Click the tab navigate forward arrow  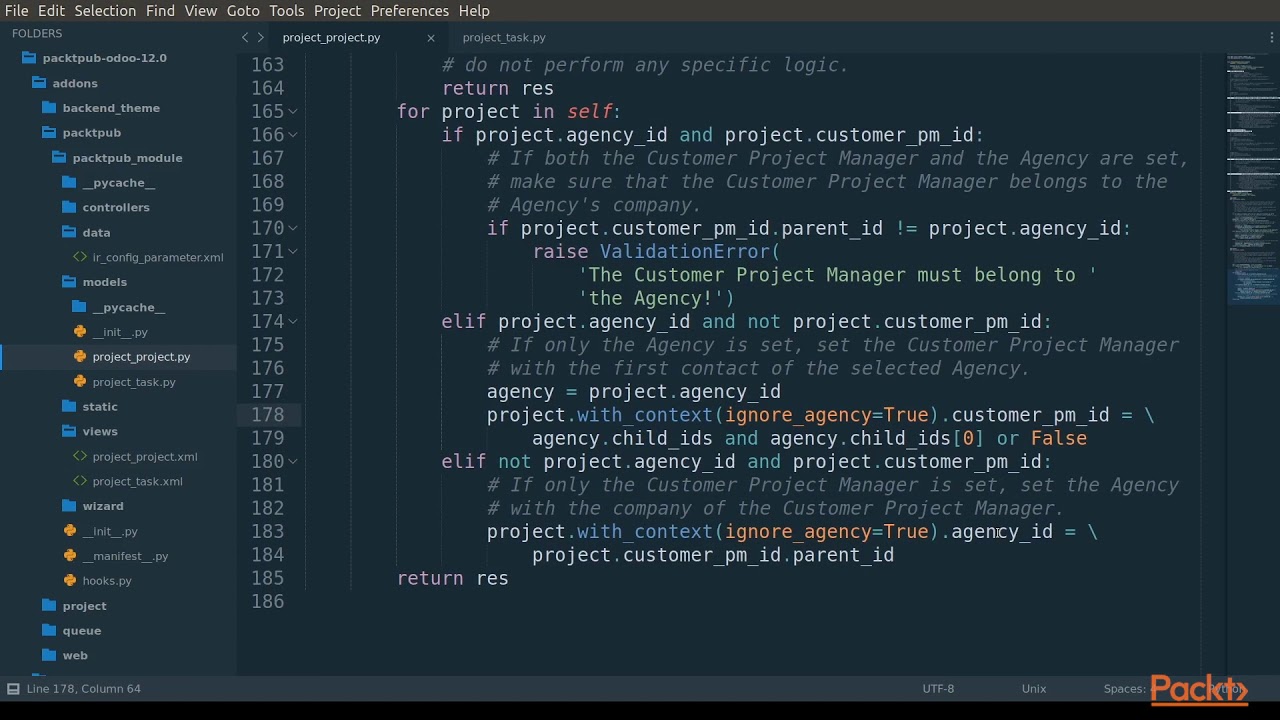click(x=261, y=37)
